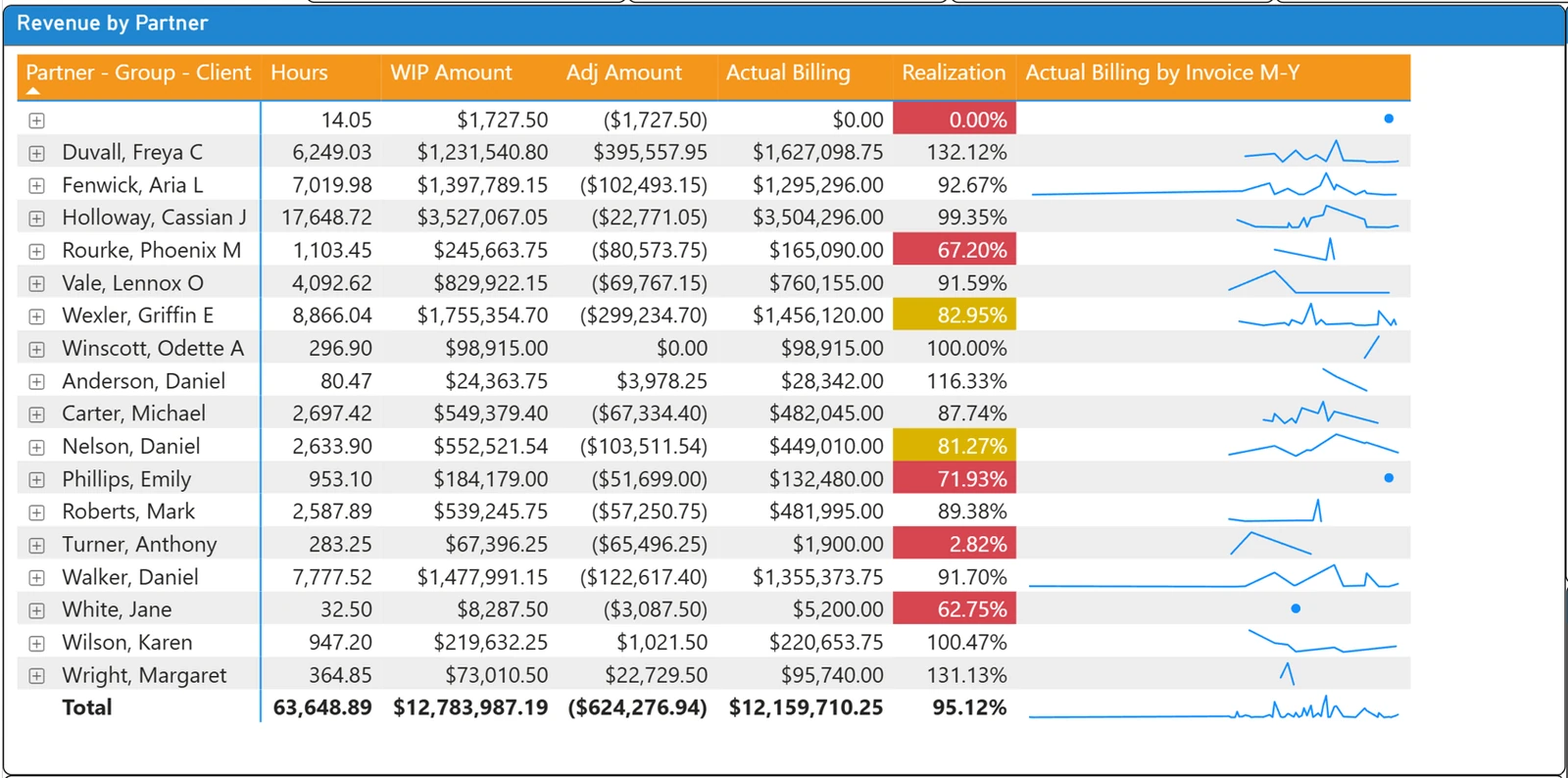Select the partner name Wilson, Karen
Viewport: 1568px width, 778px height.
click(x=127, y=643)
